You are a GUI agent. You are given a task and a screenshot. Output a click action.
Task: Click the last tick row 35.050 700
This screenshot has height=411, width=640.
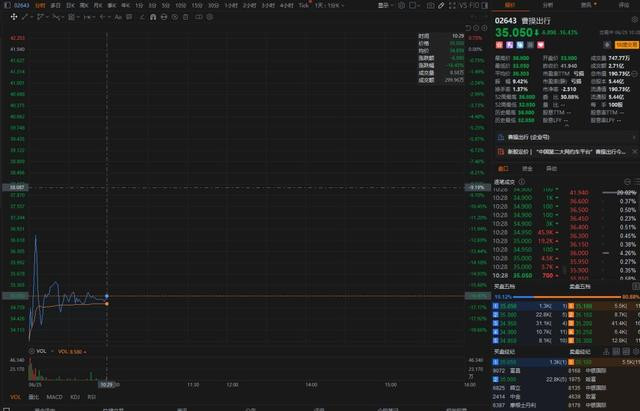527,275
